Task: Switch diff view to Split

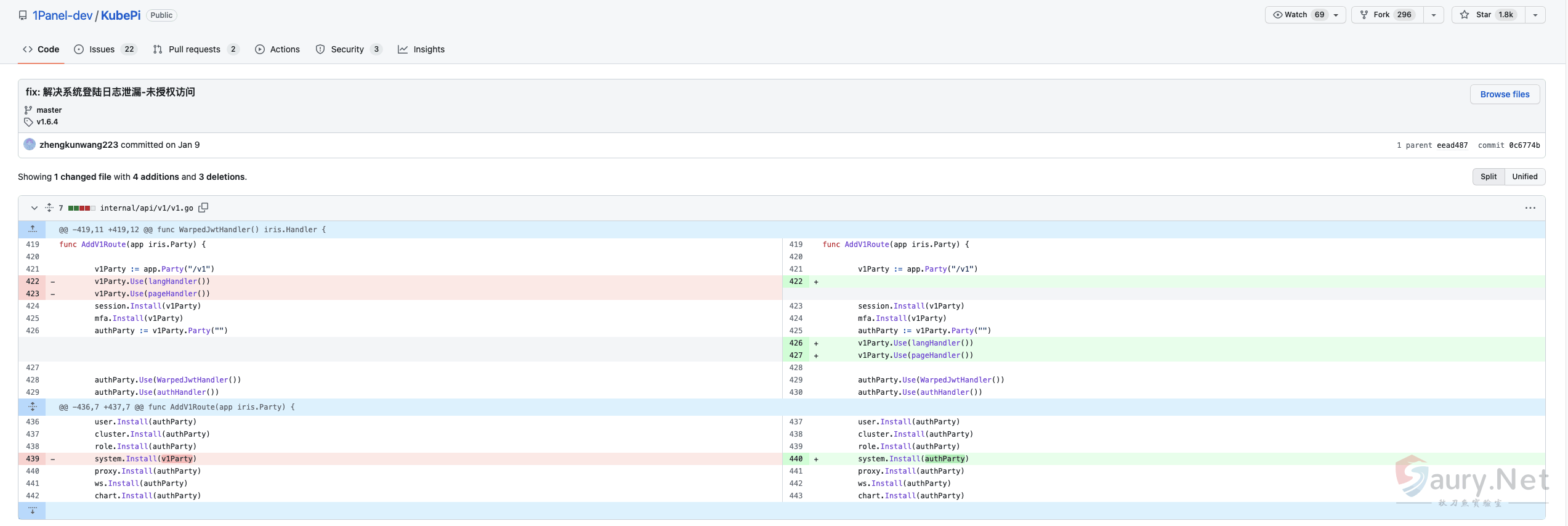Action: pos(1488,177)
